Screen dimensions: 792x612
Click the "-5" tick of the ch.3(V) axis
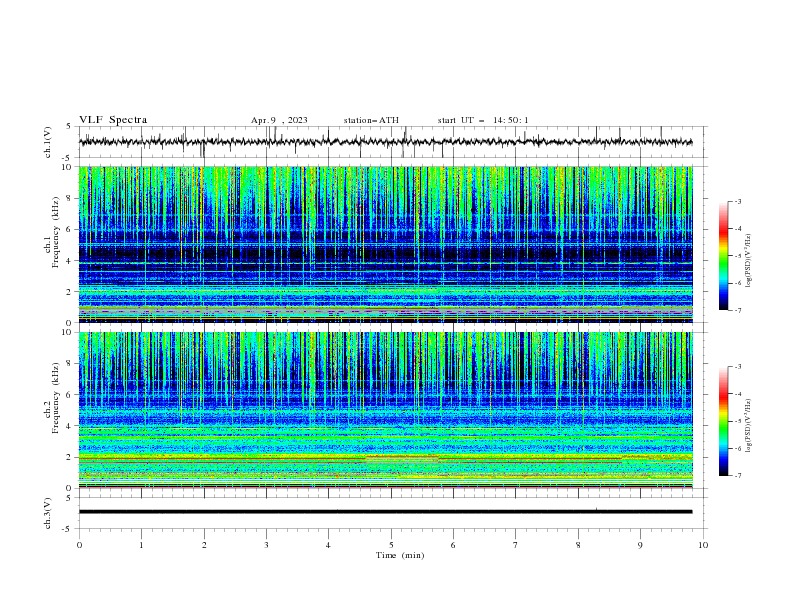click(67, 529)
